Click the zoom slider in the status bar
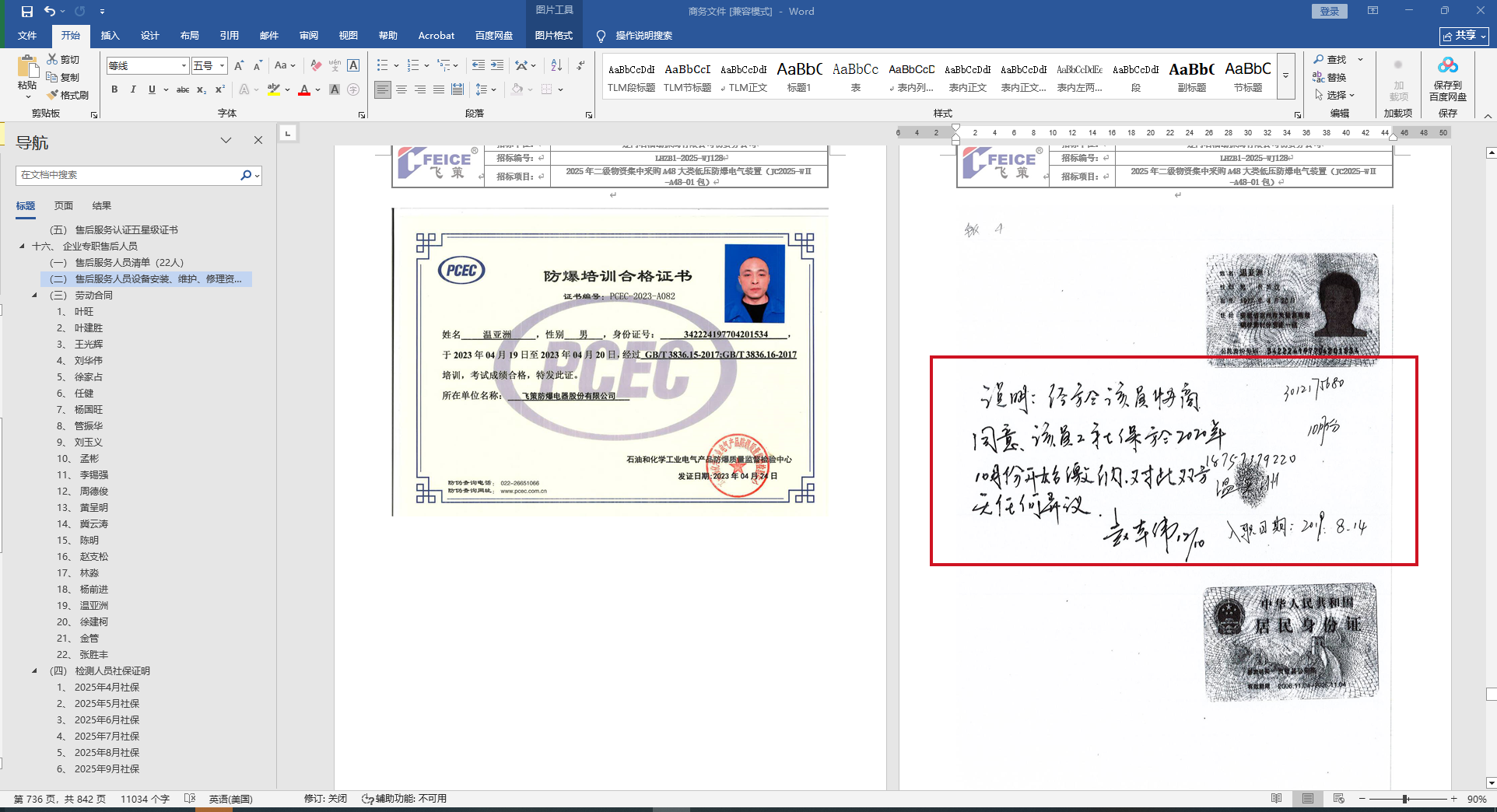Image resolution: width=1497 pixels, height=812 pixels. click(x=1407, y=799)
